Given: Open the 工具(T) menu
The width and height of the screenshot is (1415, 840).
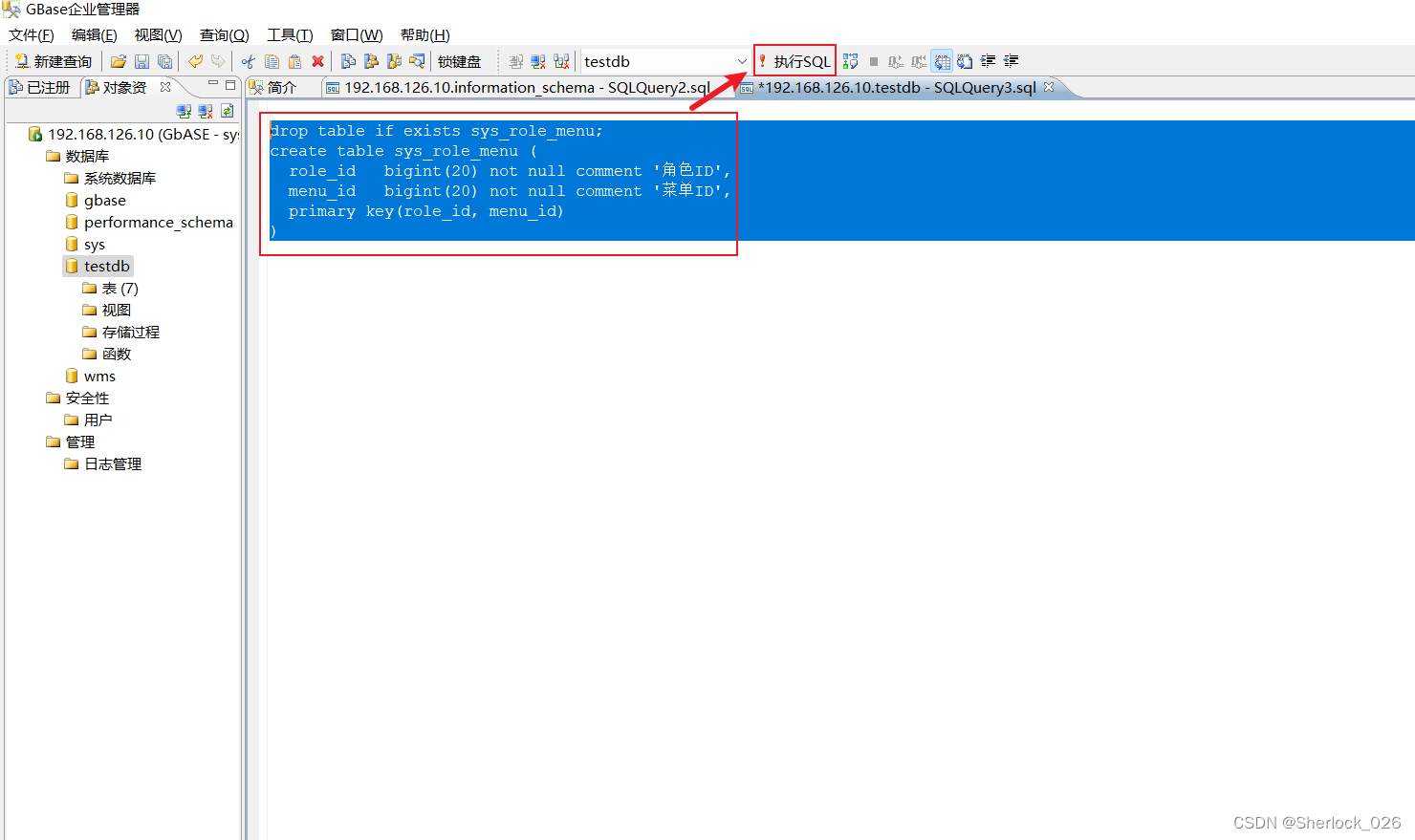Looking at the screenshot, I should tap(290, 34).
